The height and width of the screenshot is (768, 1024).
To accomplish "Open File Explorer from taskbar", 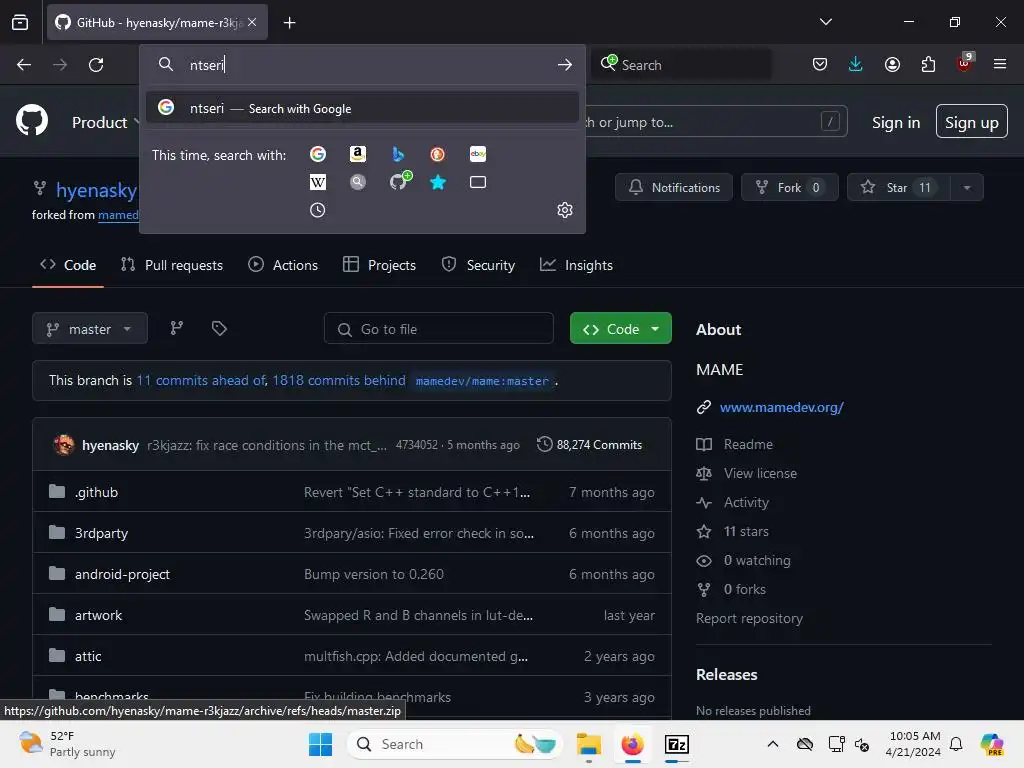I will coord(588,744).
